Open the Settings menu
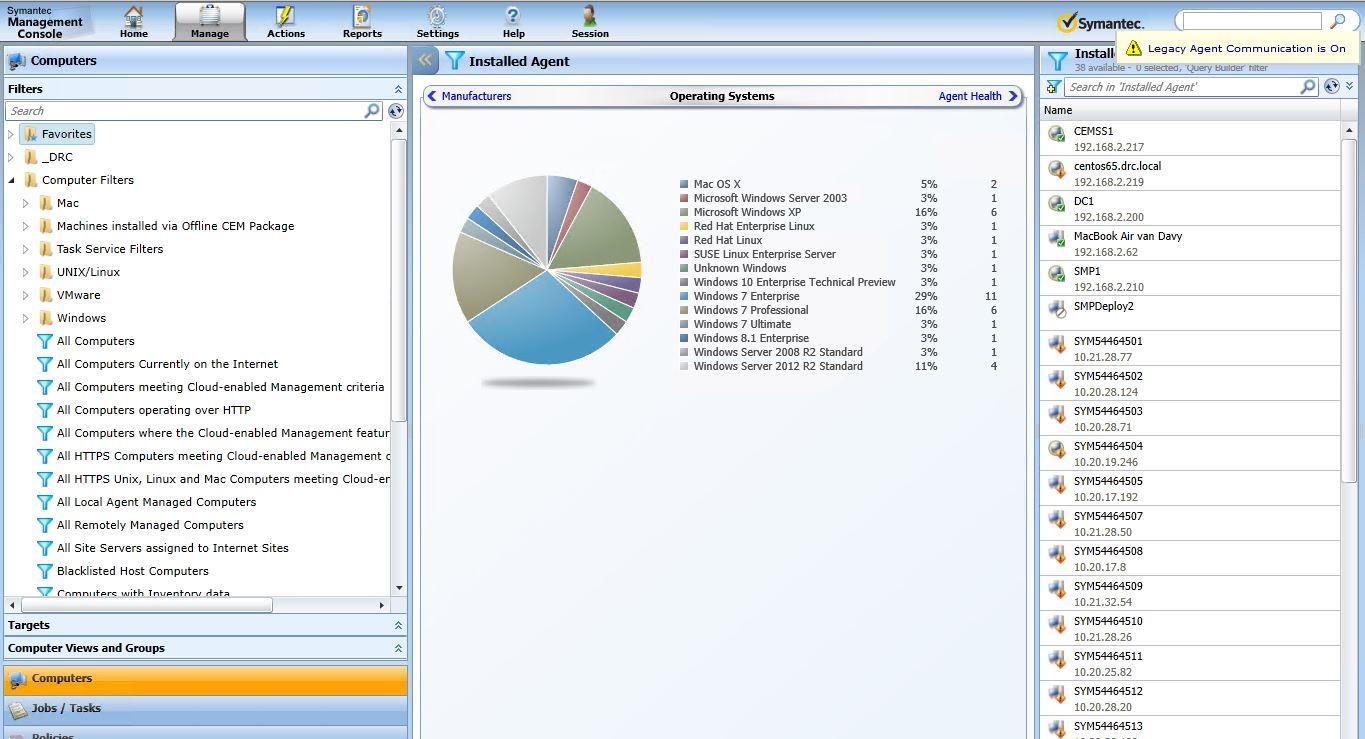 click(437, 22)
